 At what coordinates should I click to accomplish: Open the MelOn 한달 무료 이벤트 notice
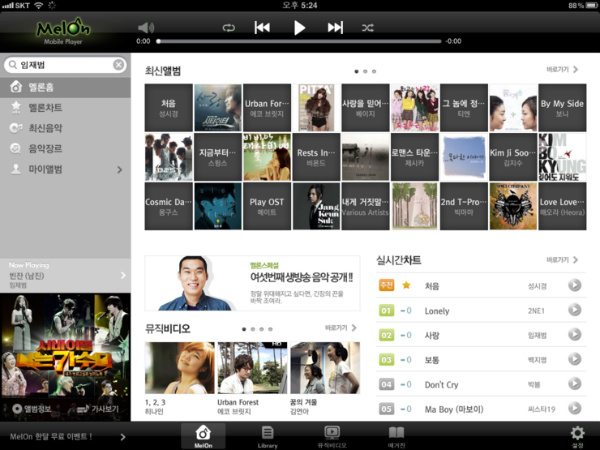click(65, 437)
